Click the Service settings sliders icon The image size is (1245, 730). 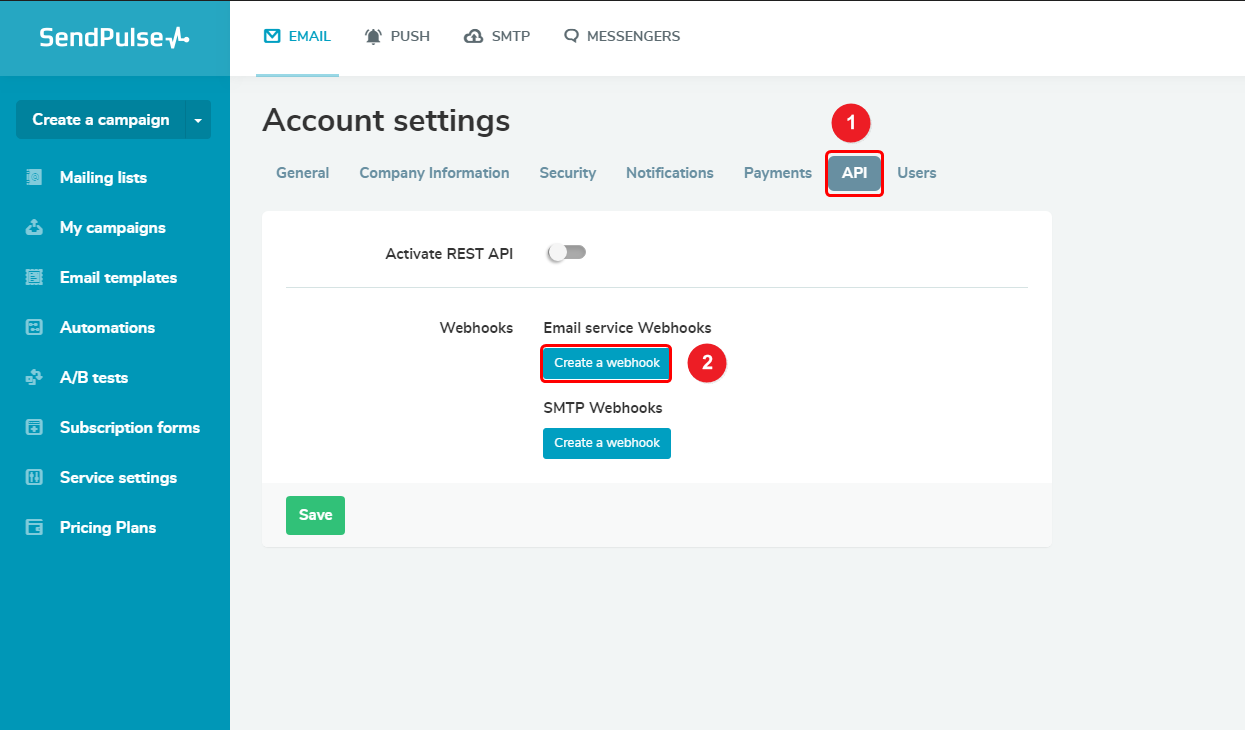click(34, 478)
